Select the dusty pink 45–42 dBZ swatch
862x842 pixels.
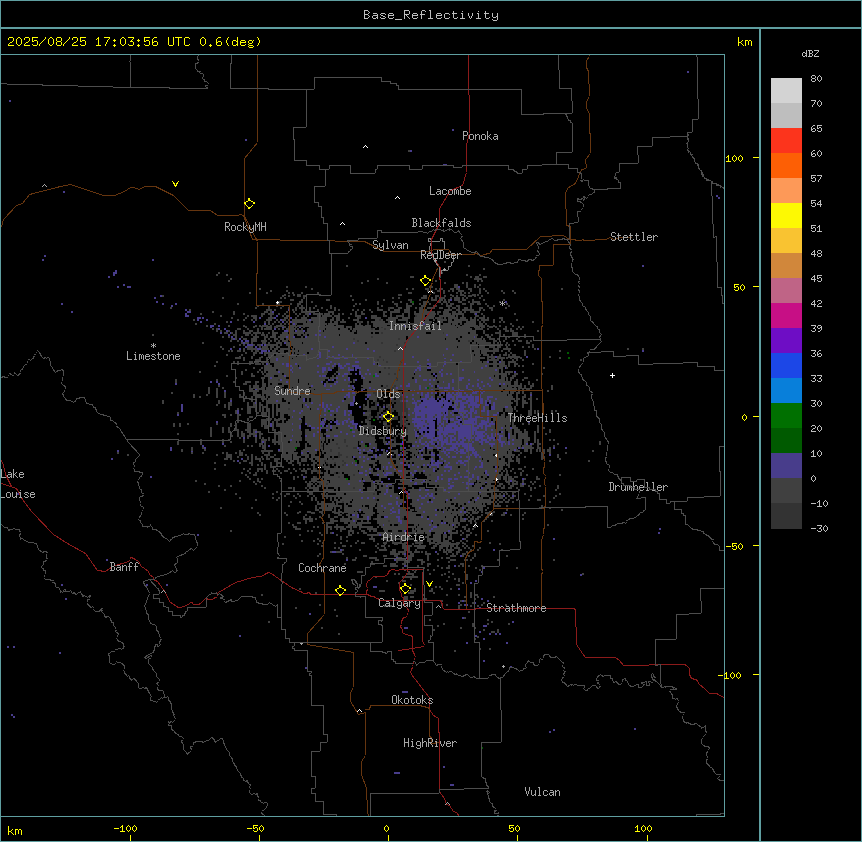pyautogui.click(x=786, y=291)
